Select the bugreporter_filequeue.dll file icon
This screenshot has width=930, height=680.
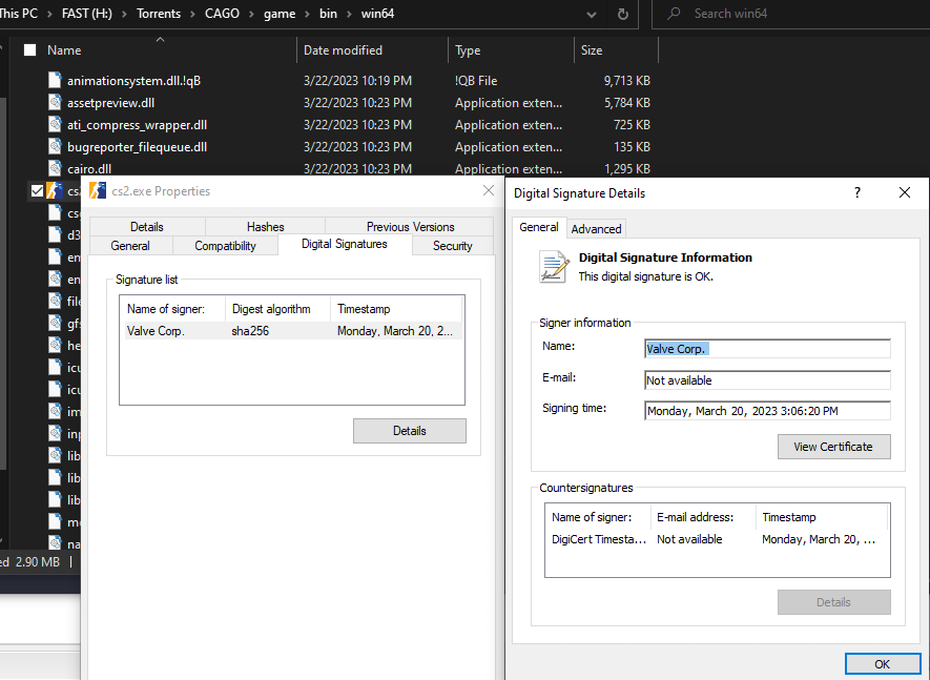pos(56,147)
